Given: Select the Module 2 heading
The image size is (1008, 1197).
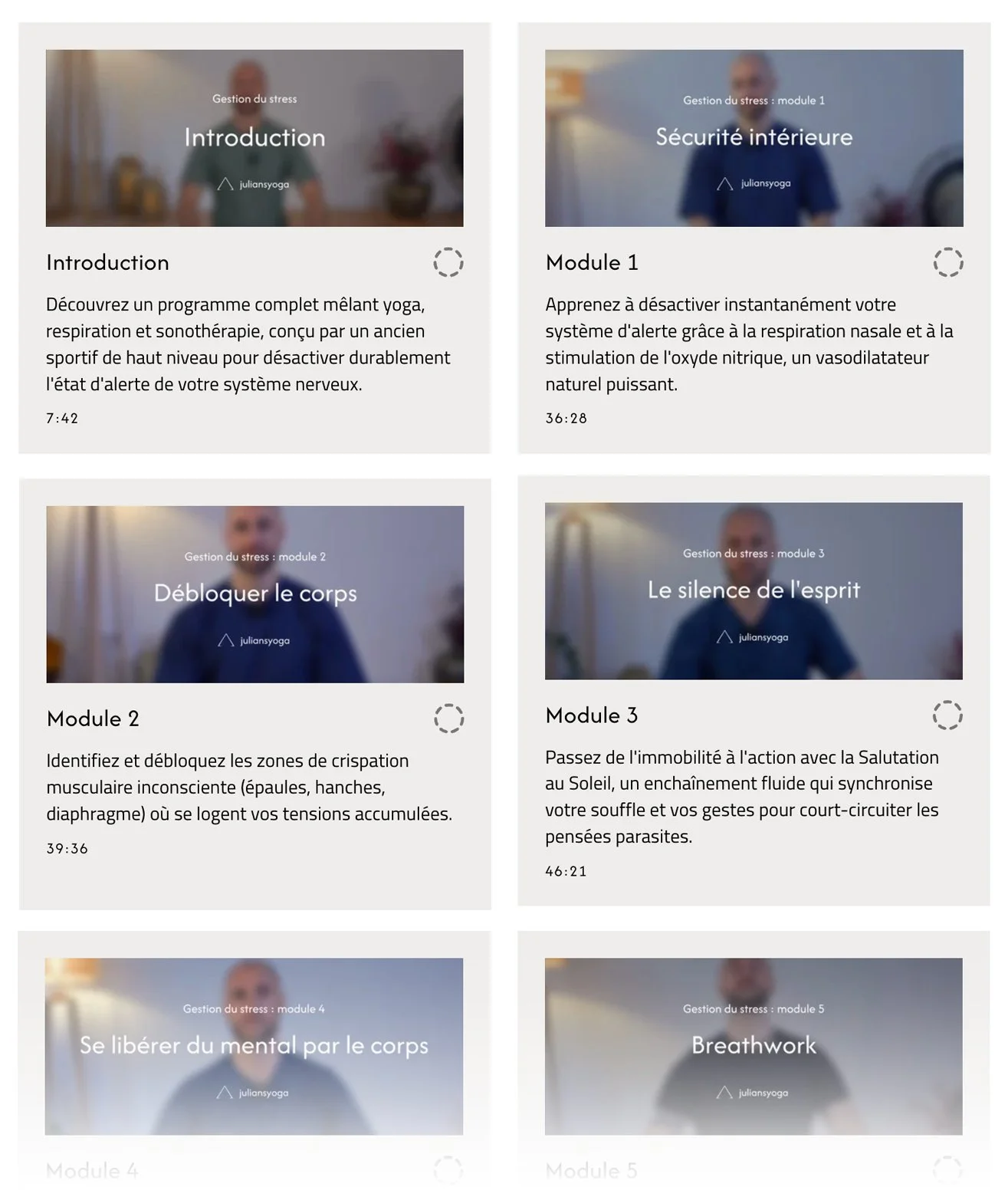Looking at the screenshot, I should [93, 719].
